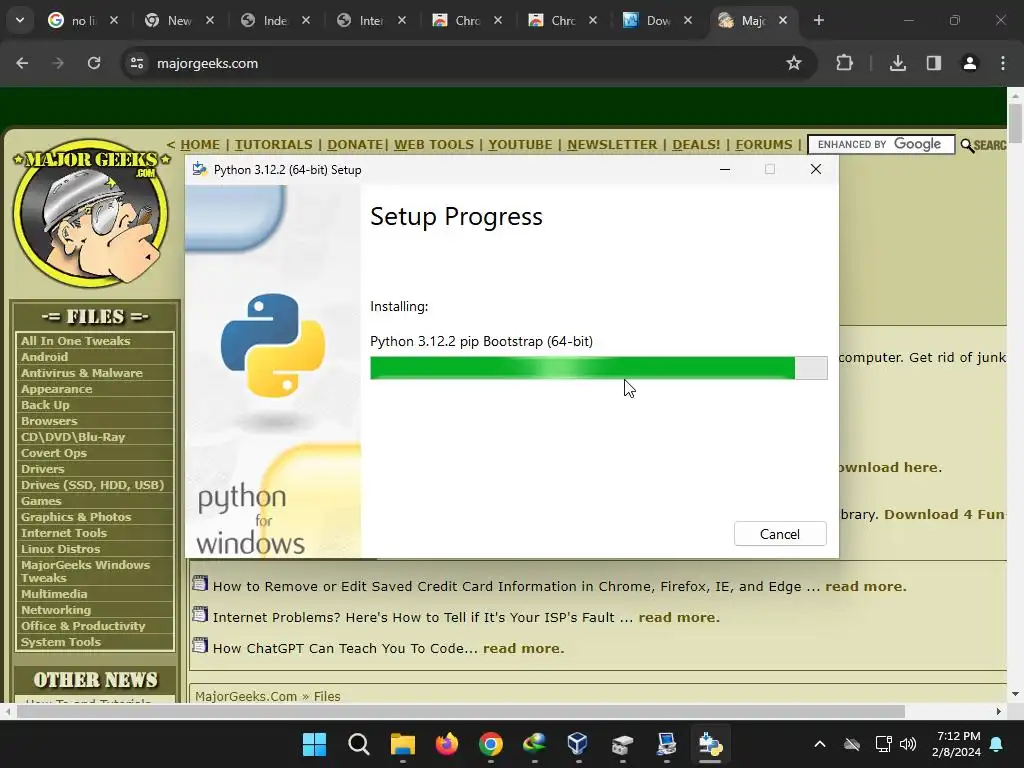Open DONATE link in site navigation
The width and height of the screenshot is (1024, 768).
(355, 144)
